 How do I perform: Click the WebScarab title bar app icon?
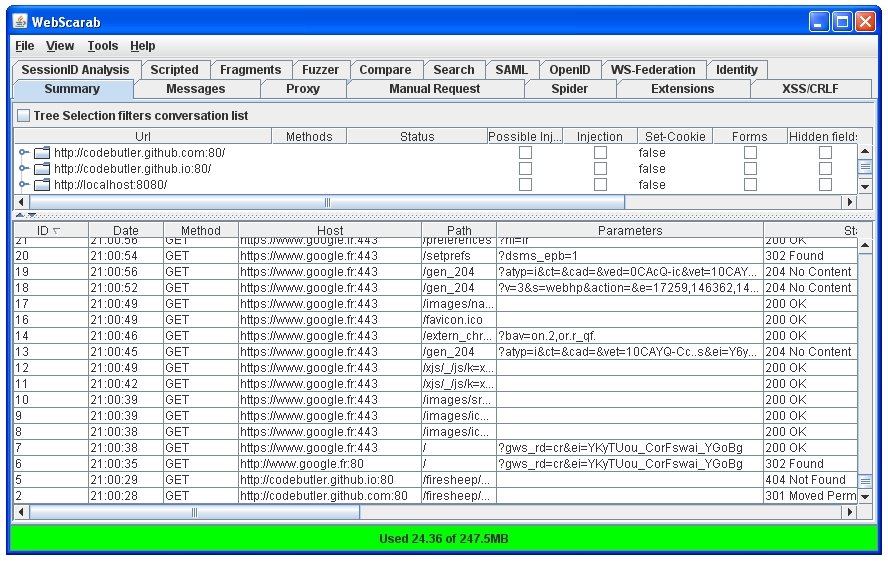[x=20, y=21]
